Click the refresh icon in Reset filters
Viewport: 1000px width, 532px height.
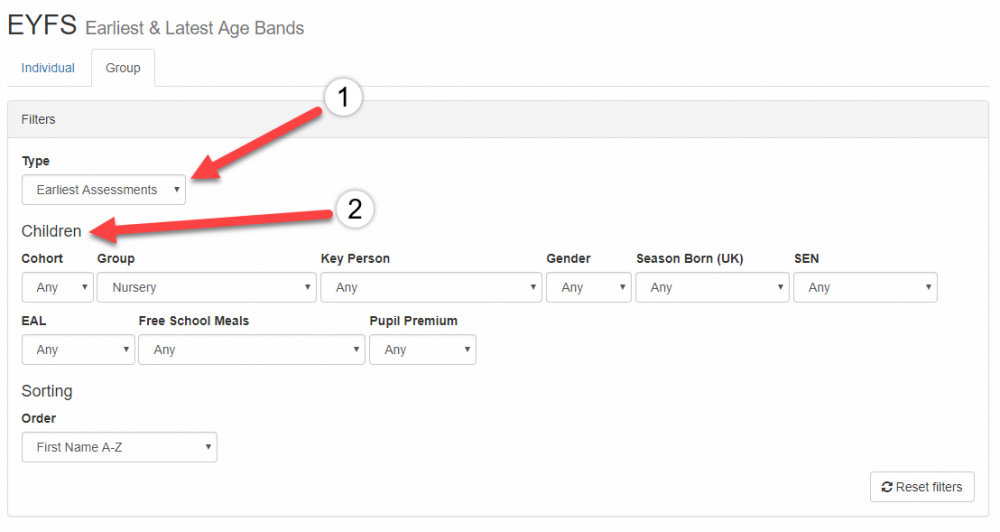pyautogui.click(x=886, y=487)
